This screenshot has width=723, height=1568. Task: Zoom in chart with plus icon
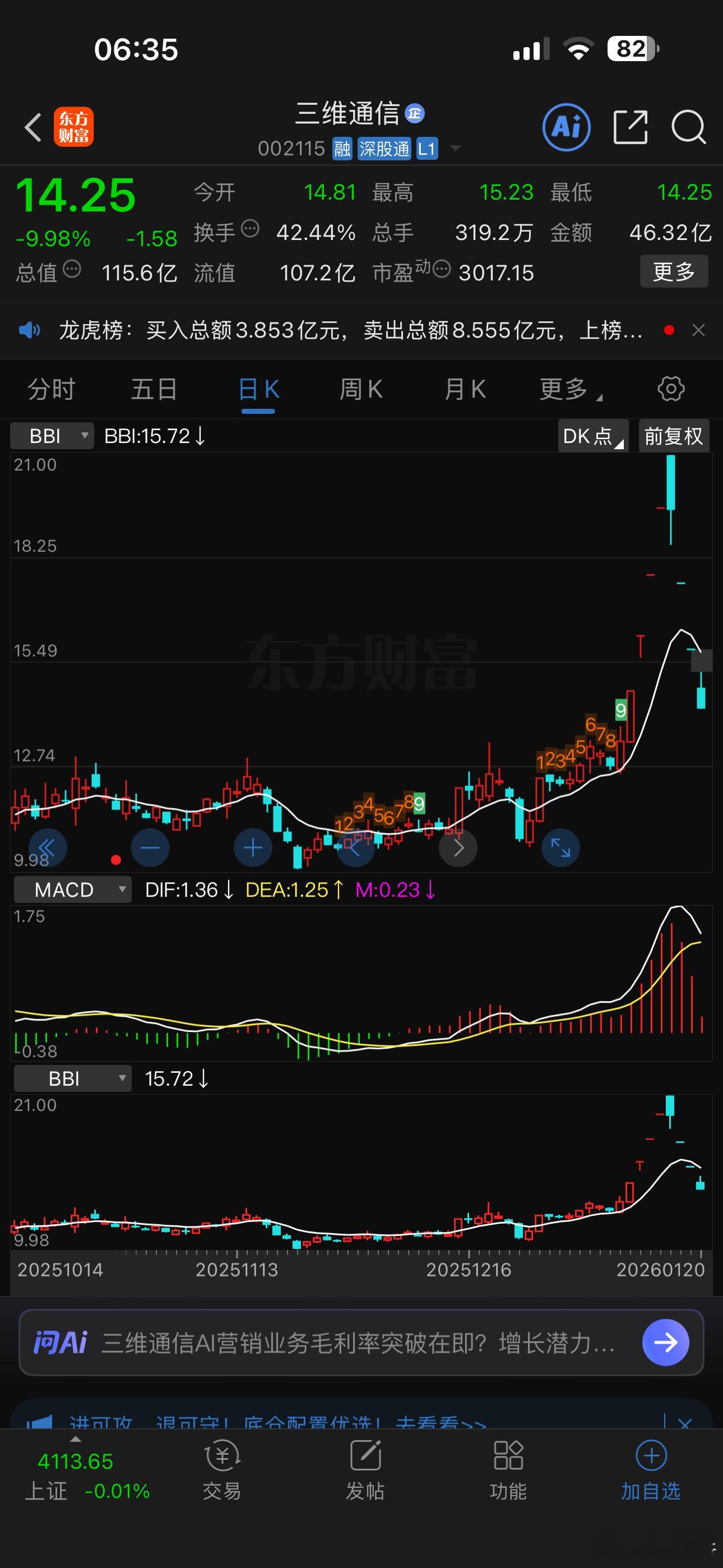pos(253,847)
